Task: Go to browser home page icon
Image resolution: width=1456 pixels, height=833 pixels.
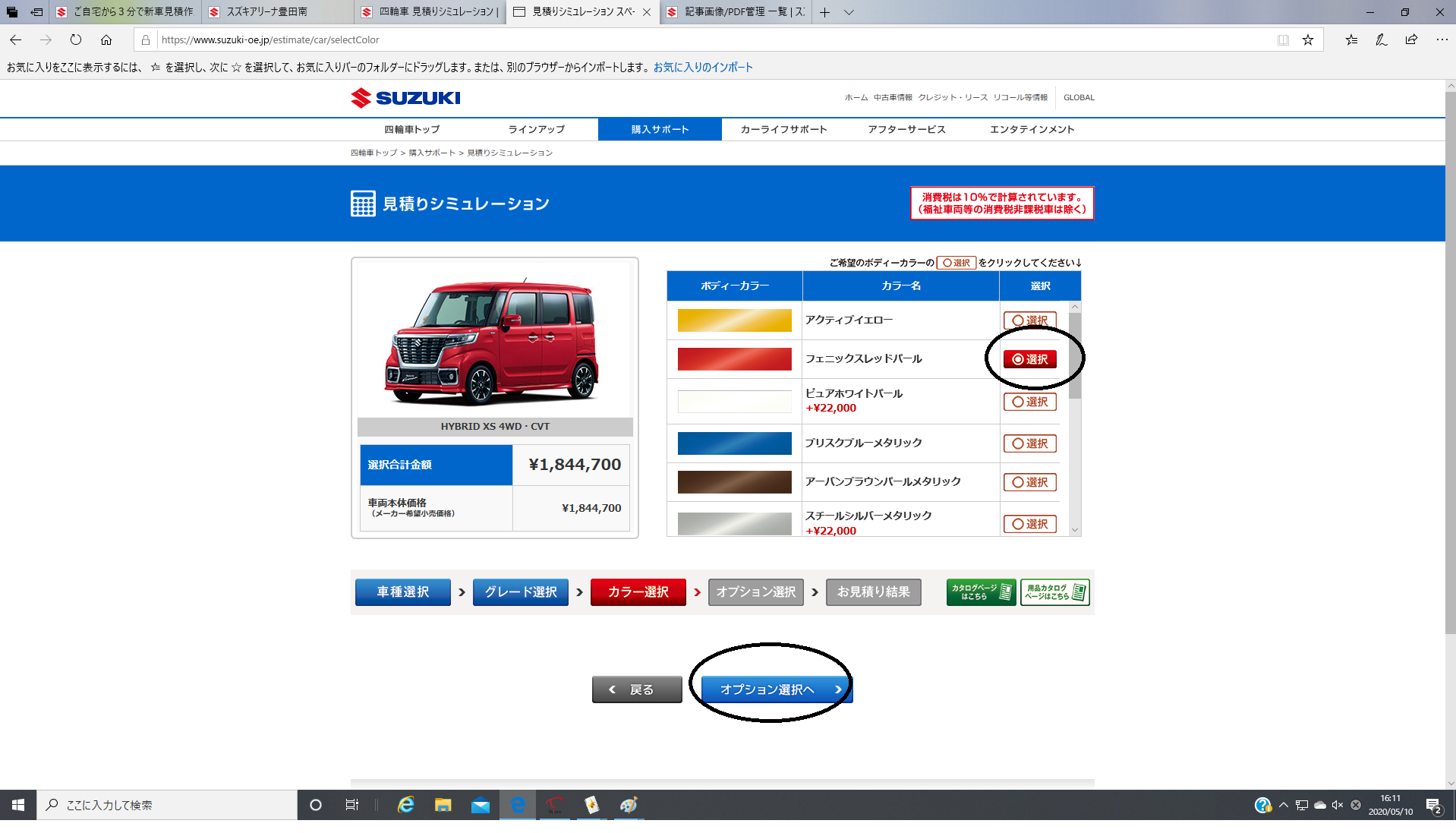Action: point(106,39)
